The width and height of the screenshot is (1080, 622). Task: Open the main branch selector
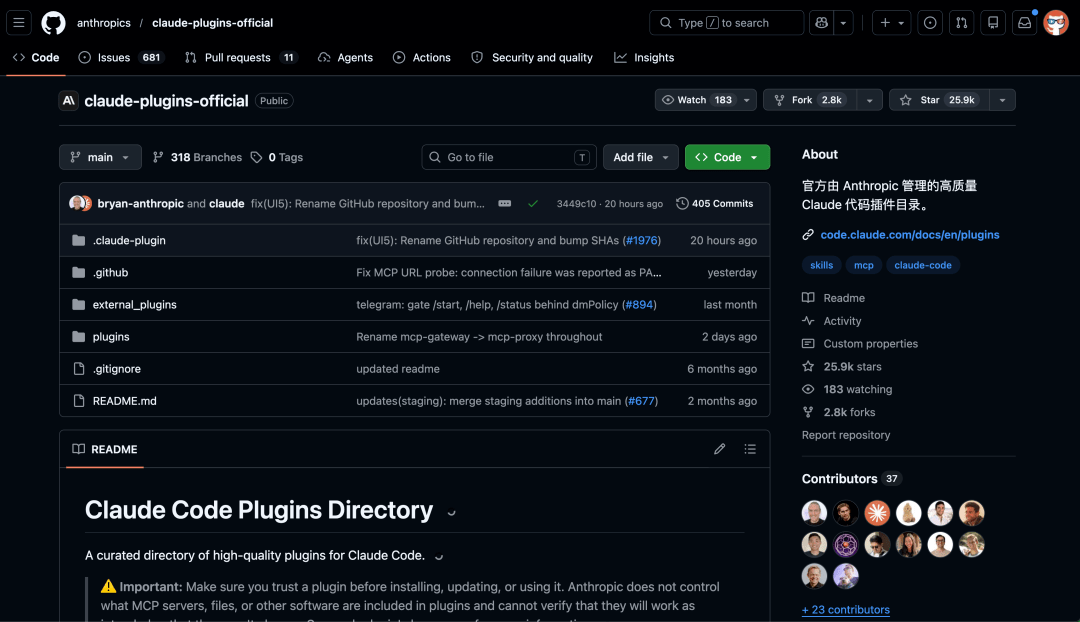click(x=101, y=157)
